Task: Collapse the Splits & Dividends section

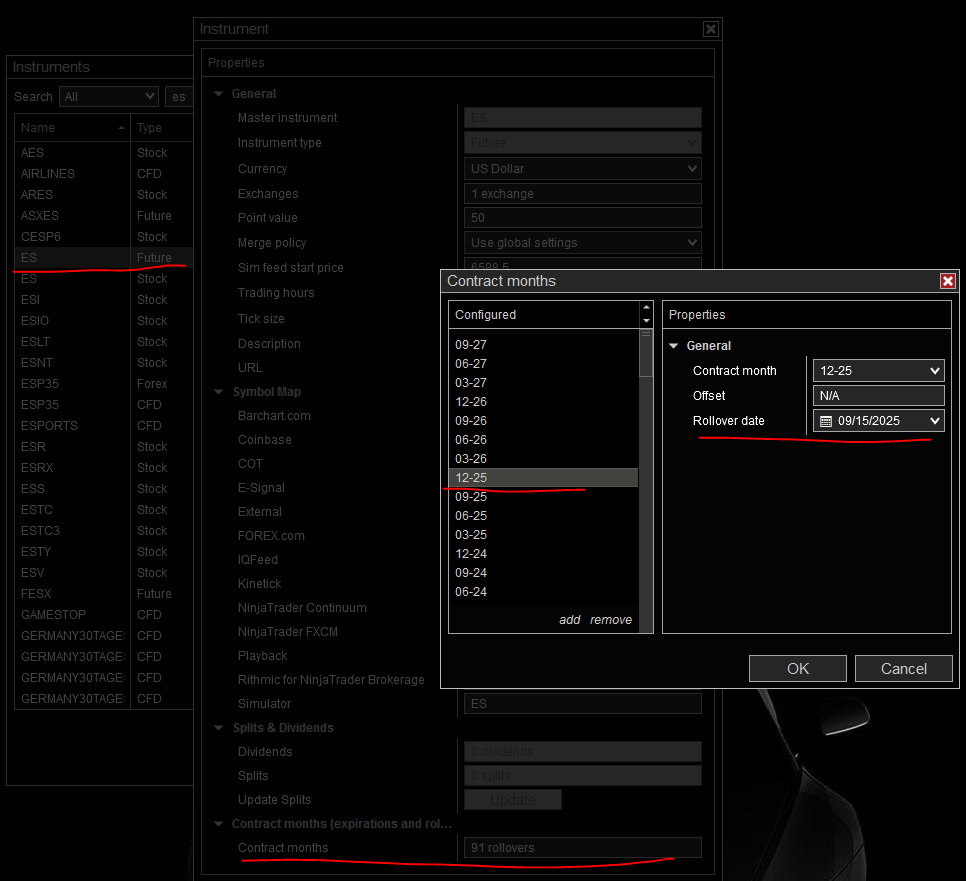Action: 219,728
